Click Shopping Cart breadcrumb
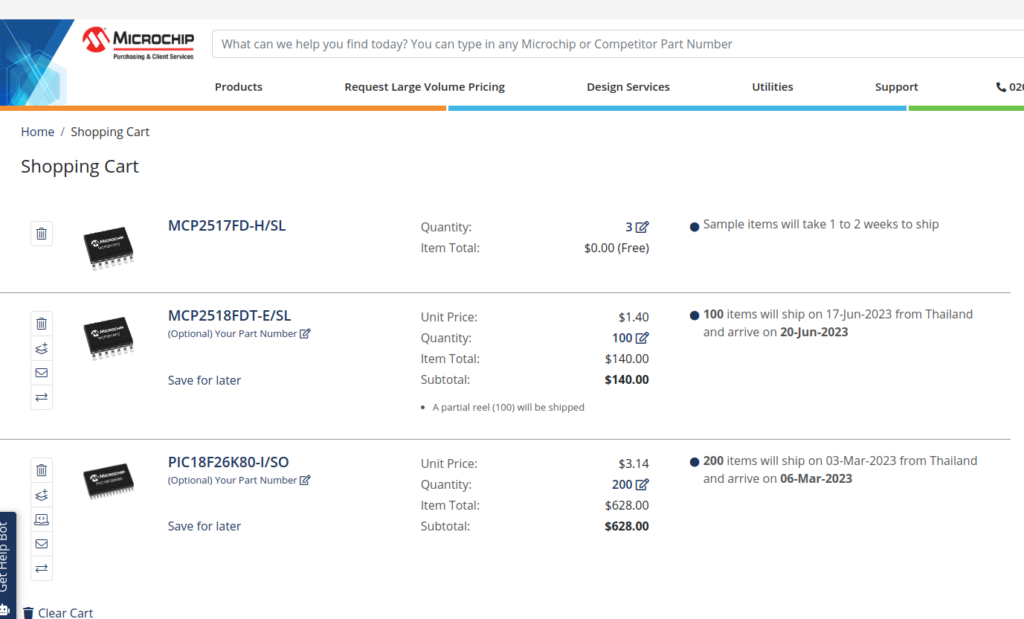 [x=110, y=132]
